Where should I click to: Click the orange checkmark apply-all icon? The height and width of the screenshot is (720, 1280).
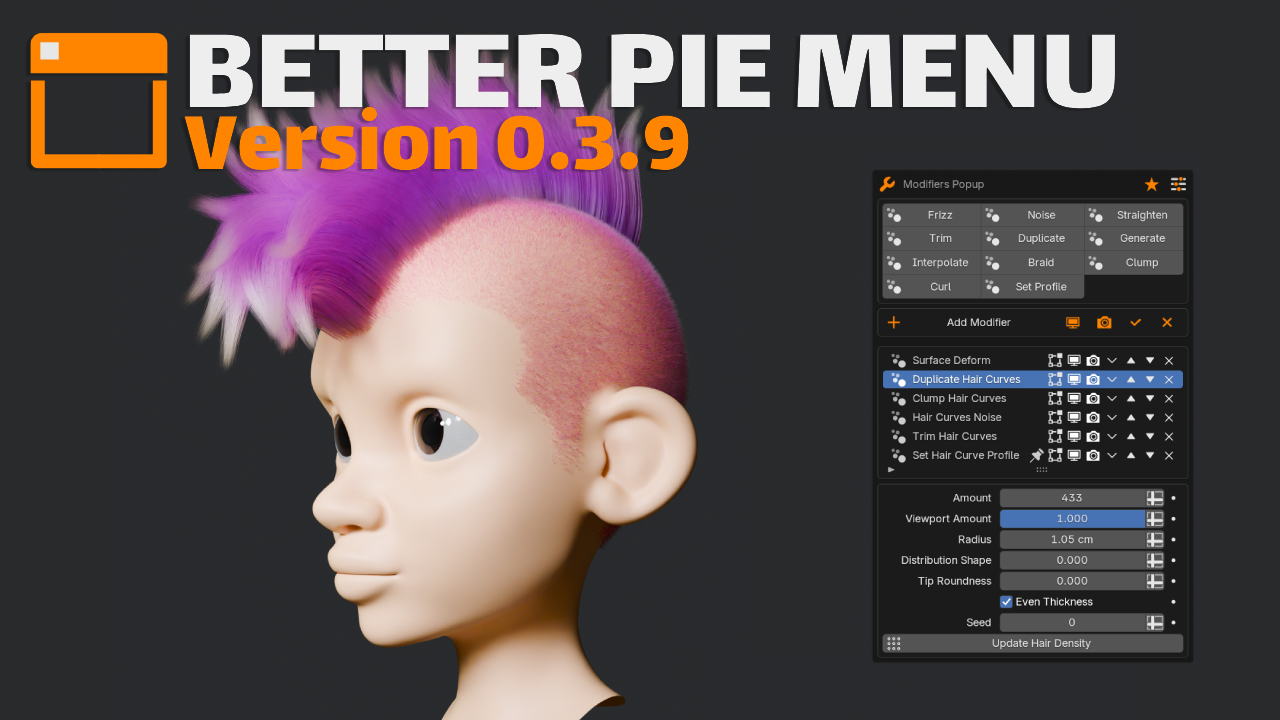coord(1136,322)
